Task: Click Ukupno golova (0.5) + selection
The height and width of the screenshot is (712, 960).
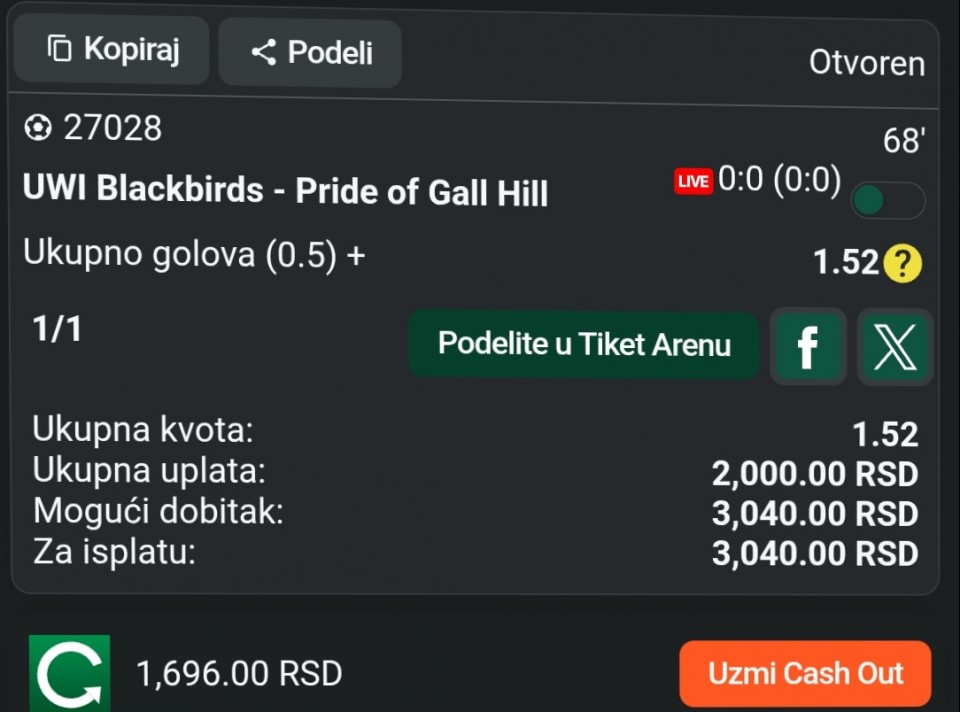Action: coord(194,255)
